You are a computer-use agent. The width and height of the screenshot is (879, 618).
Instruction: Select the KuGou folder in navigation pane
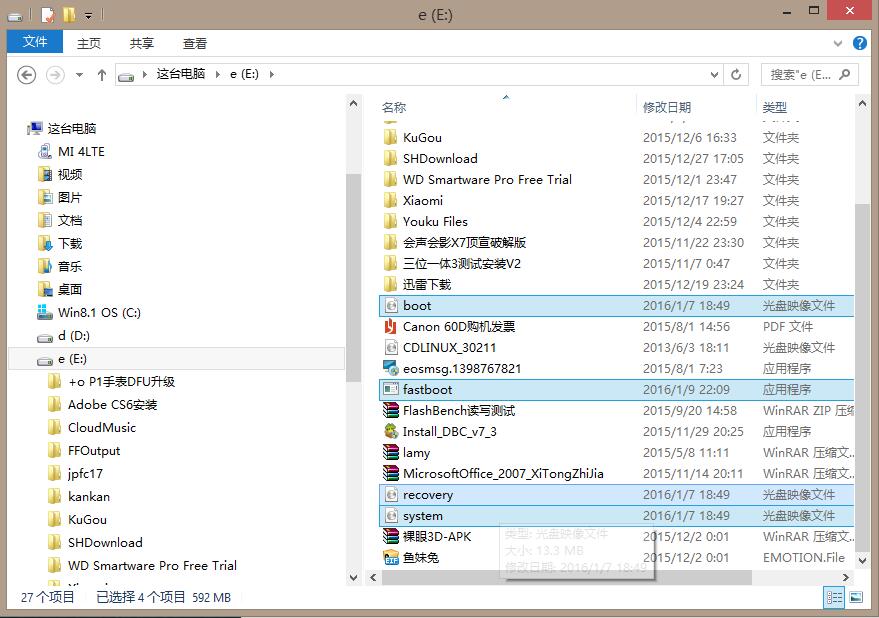[x=88, y=519]
